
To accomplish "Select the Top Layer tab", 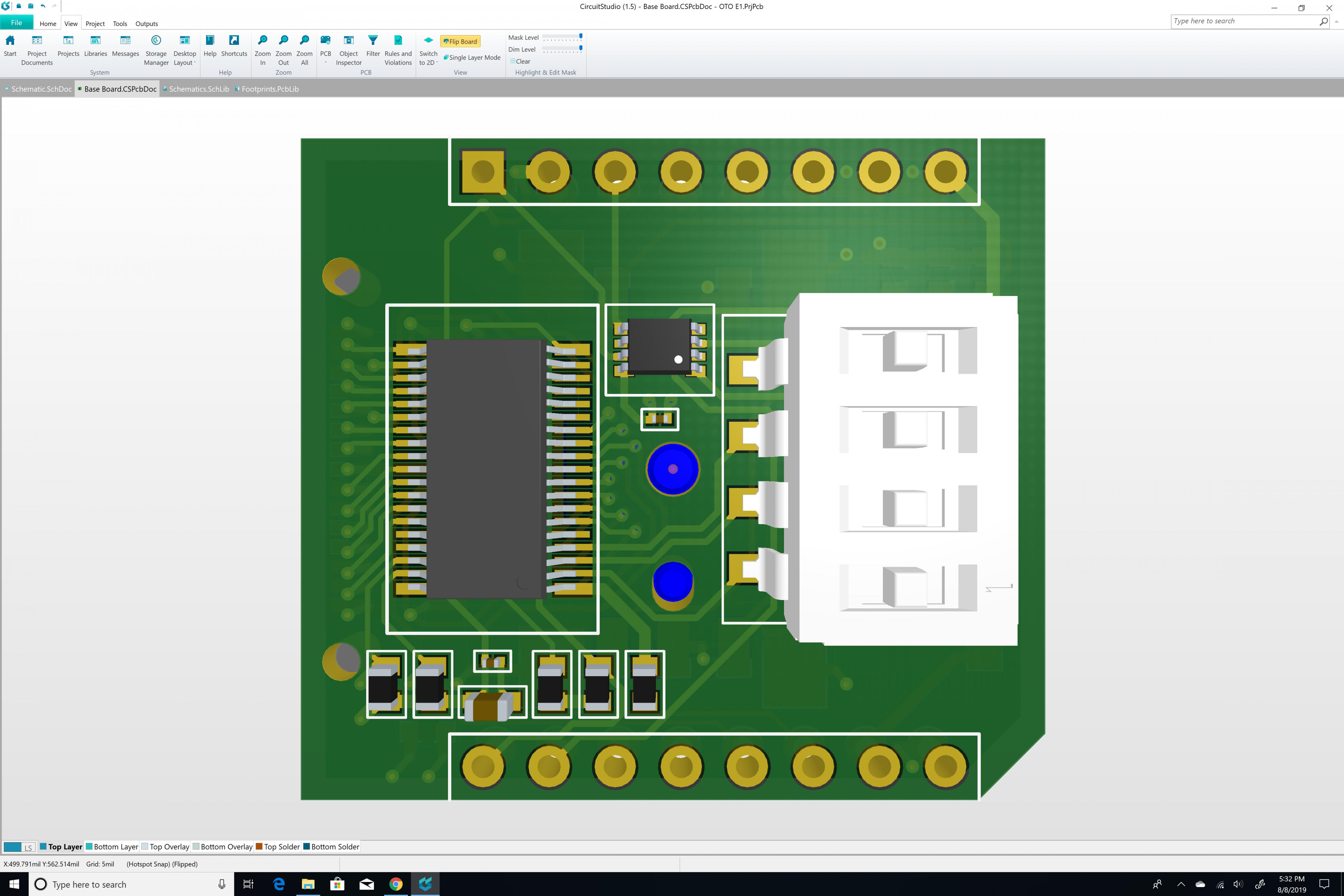I will pos(61,847).
